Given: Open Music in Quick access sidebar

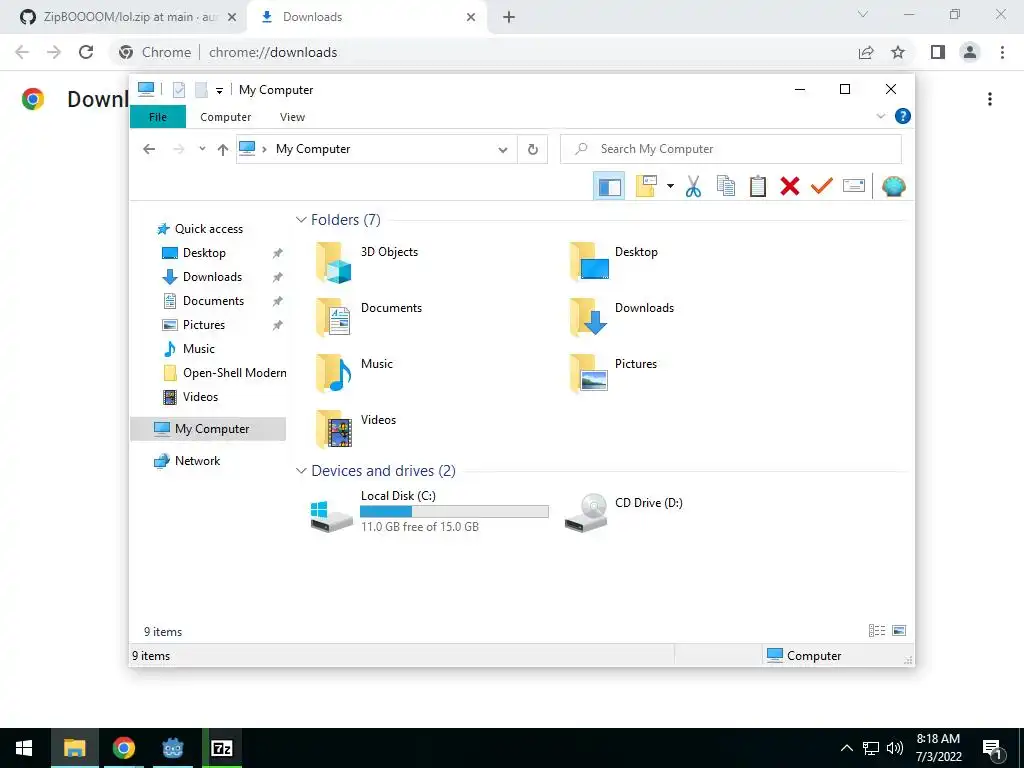Looking at the screenshot, I should pos(198,349).
